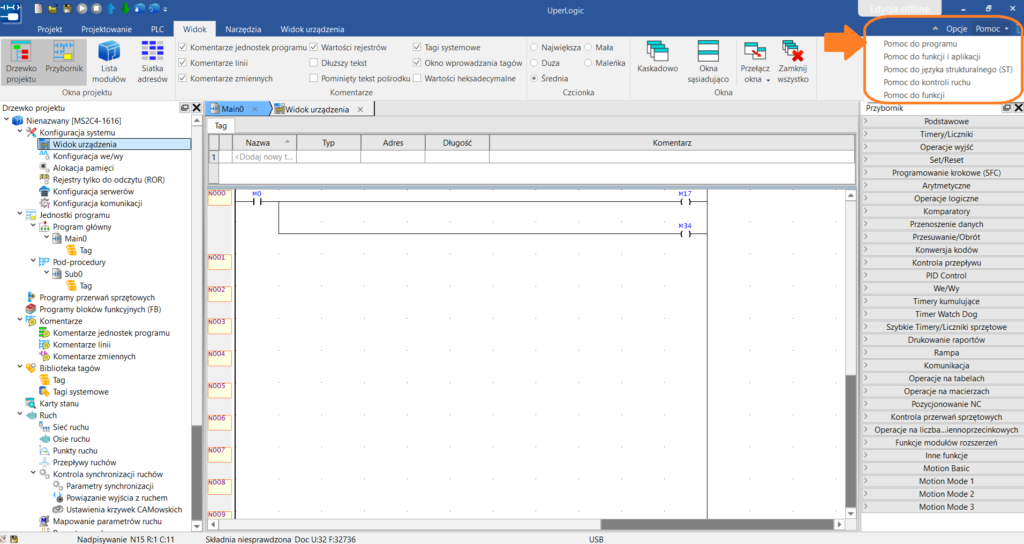Click the Dodaj nowy tag input cell
This screenshot has width=1024, height=544.
(x=264, y=157)
